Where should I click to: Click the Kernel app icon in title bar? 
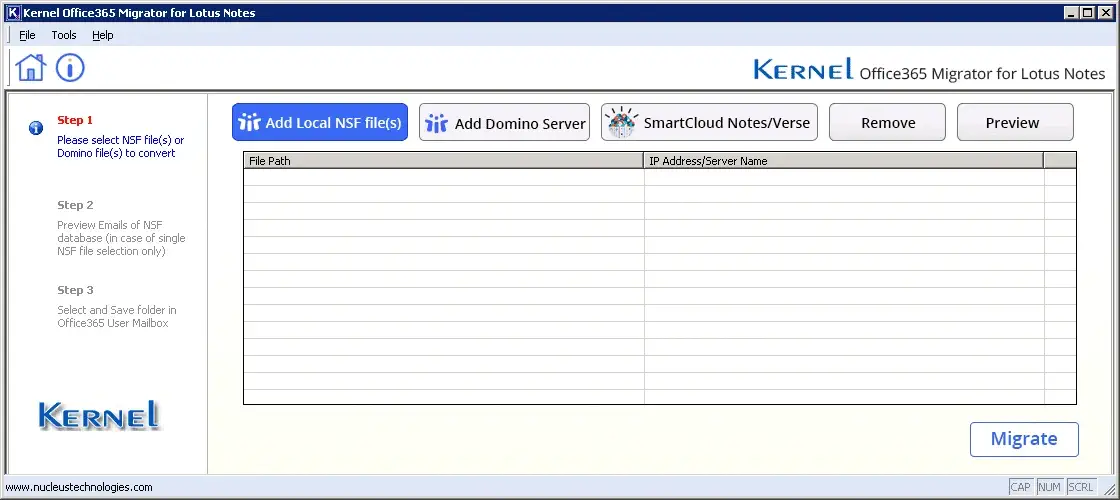click(12, 13)
